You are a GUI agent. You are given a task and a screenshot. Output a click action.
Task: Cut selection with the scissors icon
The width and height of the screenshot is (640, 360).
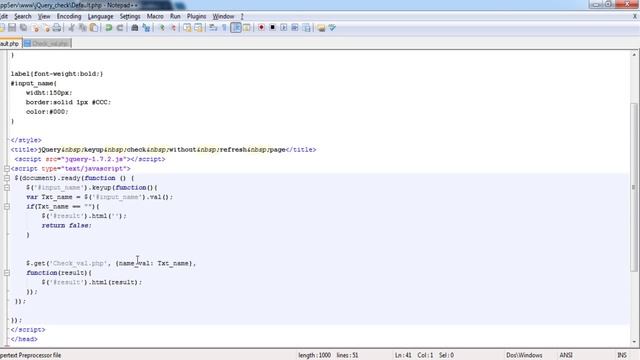coord(72,28)
